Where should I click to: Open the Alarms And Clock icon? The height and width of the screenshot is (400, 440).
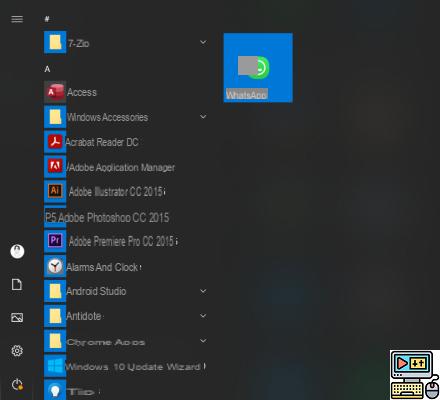coord(55,266)
